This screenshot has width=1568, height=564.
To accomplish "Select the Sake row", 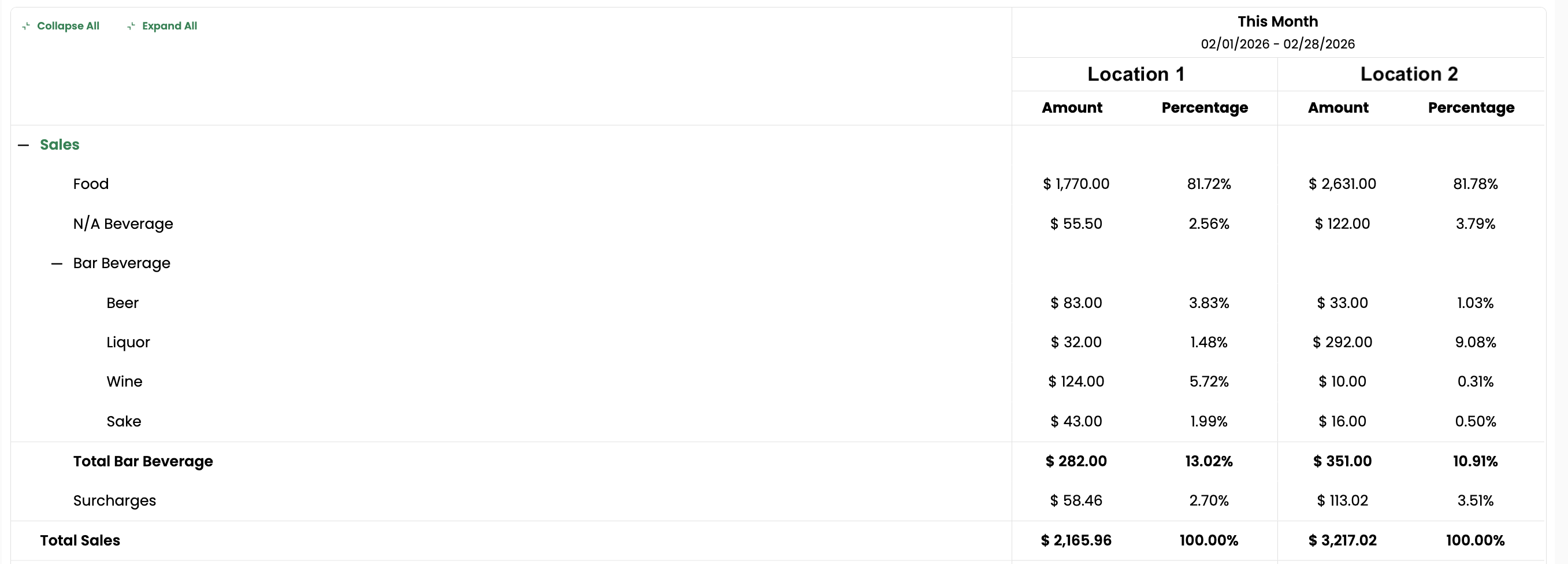I will [x=124, y=421].
